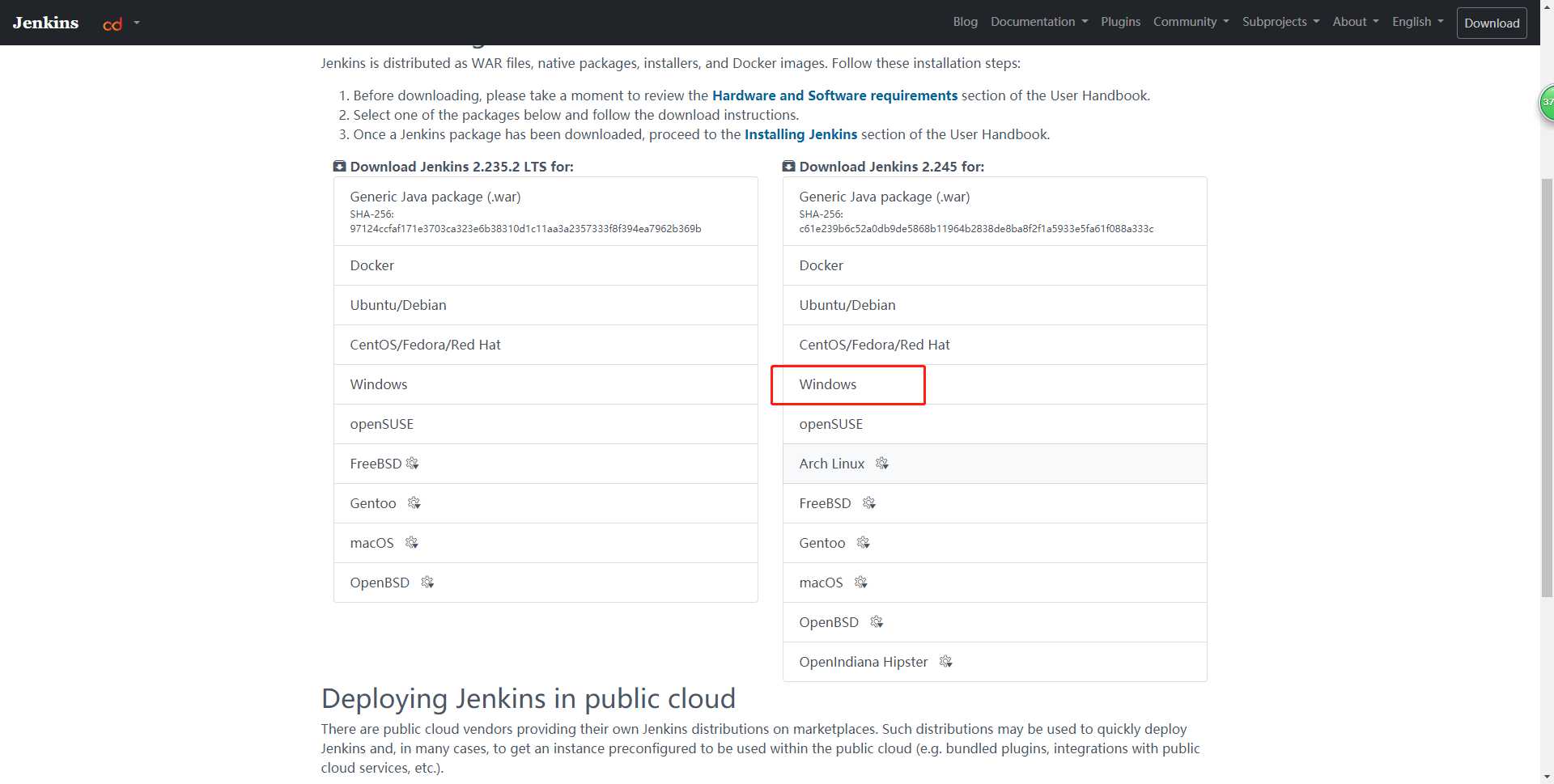Download LTS Generic Java package (.war)
This screenshot has width=1554, height=784.
546,211
